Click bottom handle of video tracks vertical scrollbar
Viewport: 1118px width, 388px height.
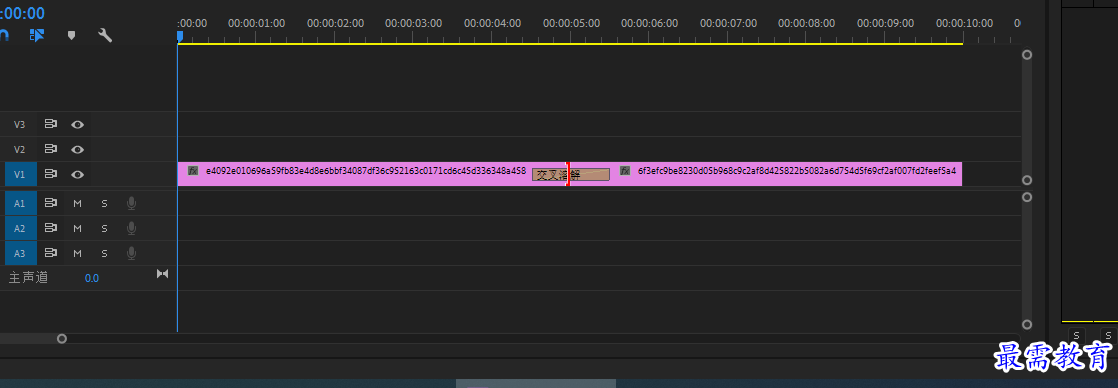coord(1027,180)
